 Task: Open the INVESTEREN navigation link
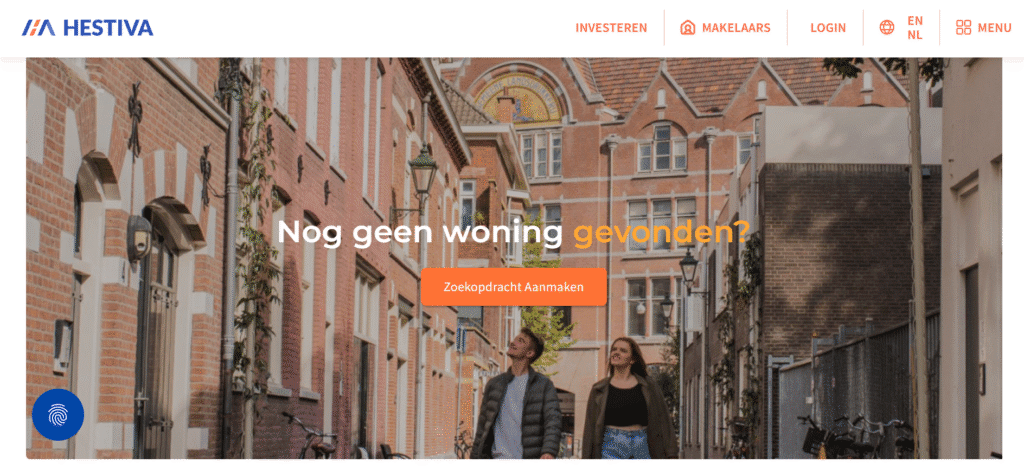pos(611,28)
